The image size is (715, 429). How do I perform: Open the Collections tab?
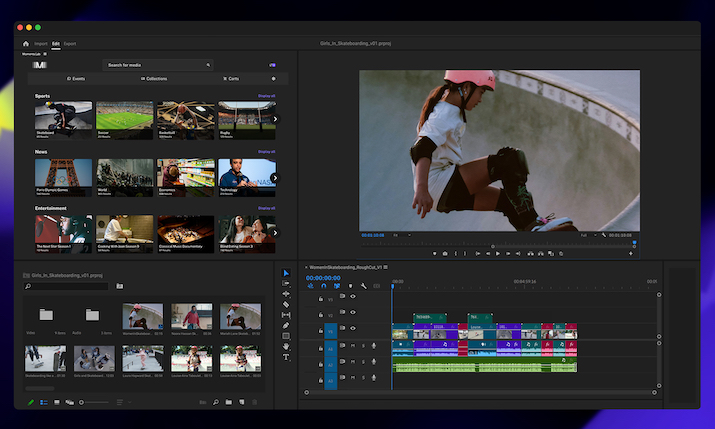[154, 79]
